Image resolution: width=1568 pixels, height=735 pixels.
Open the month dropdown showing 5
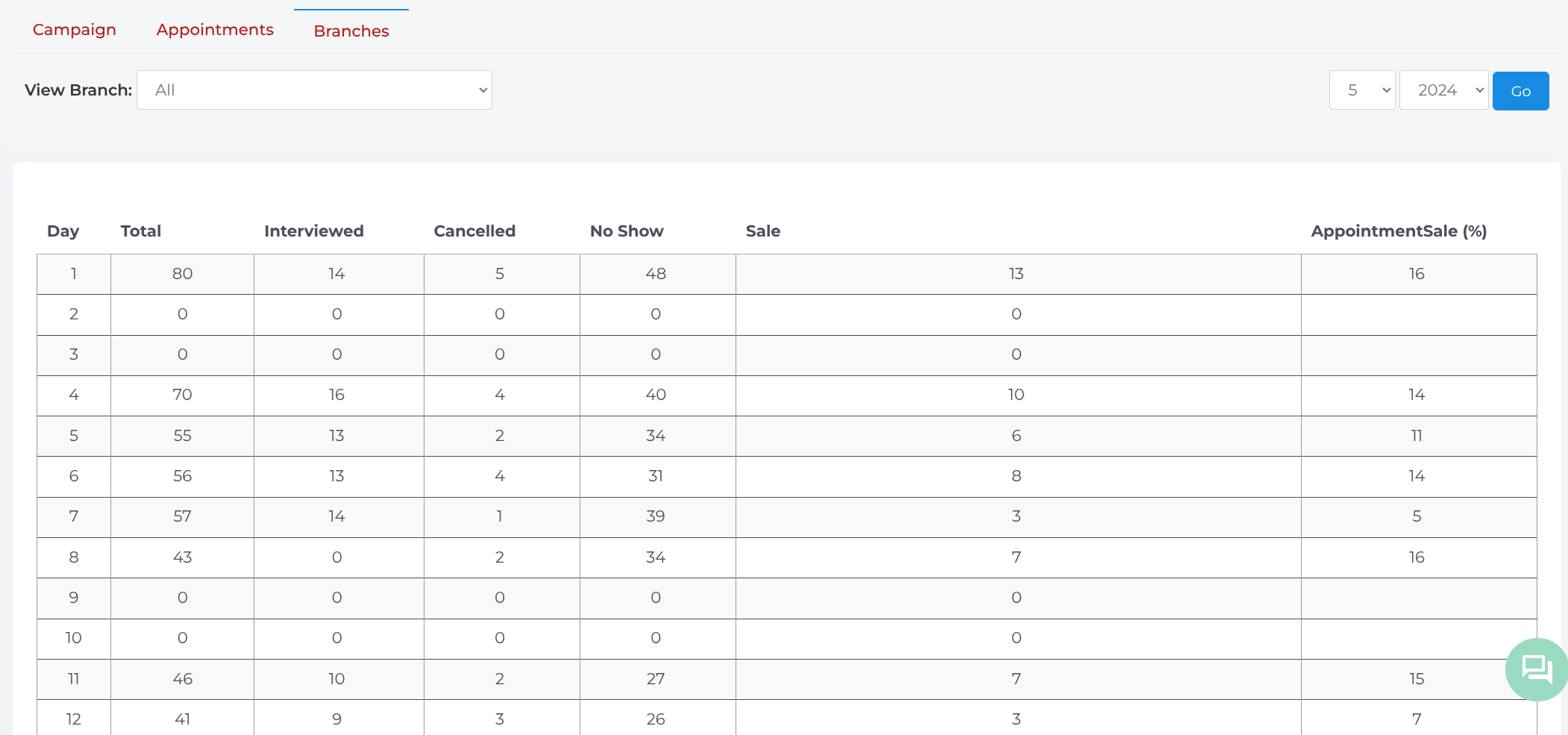(x=1362, y=90)
